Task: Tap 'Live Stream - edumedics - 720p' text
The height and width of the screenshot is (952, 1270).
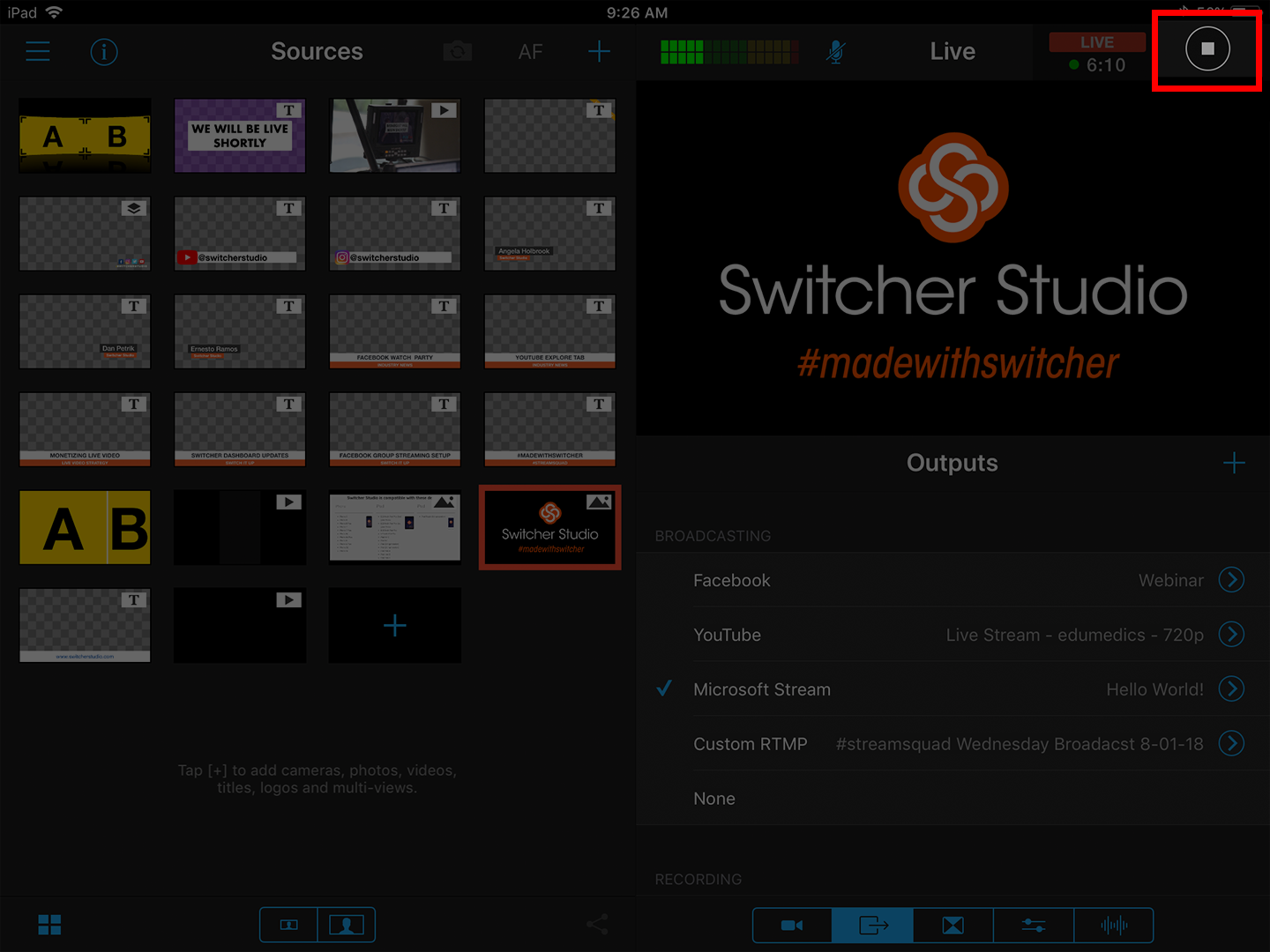Action: tap(1074, 635)
